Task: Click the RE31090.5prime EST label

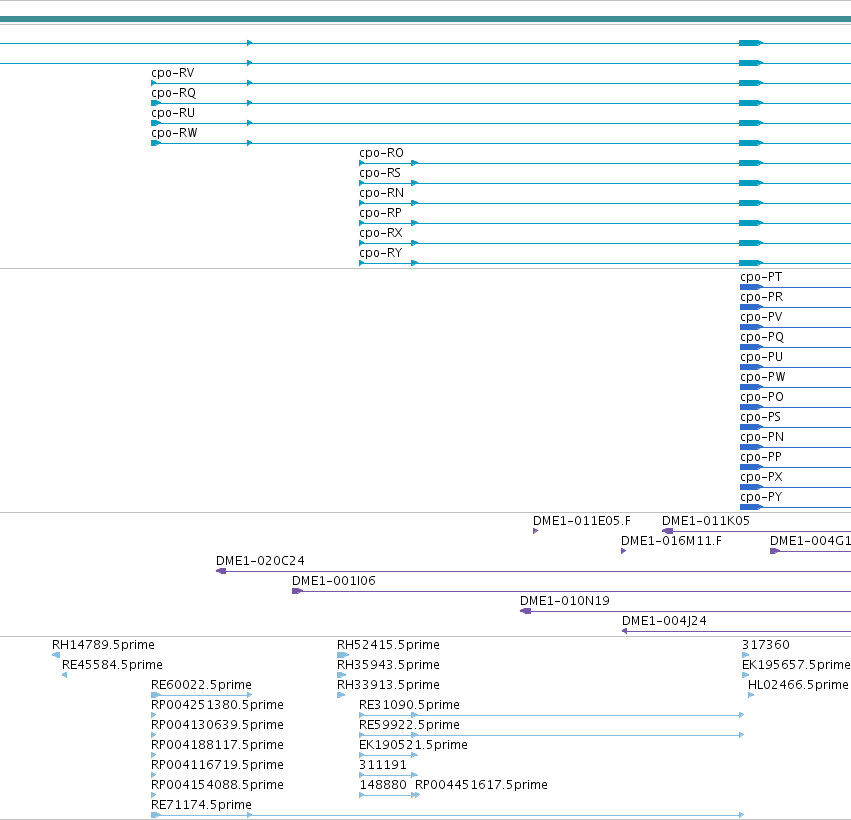Action: [x=409, y=705]
